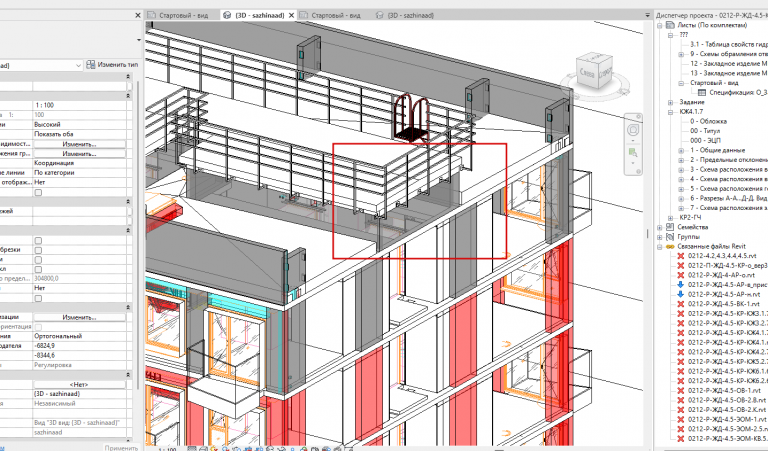Toggle the checkbox in the ...кл property row
The height and width of the screenshot is (451, 768).
pos(38,269)
